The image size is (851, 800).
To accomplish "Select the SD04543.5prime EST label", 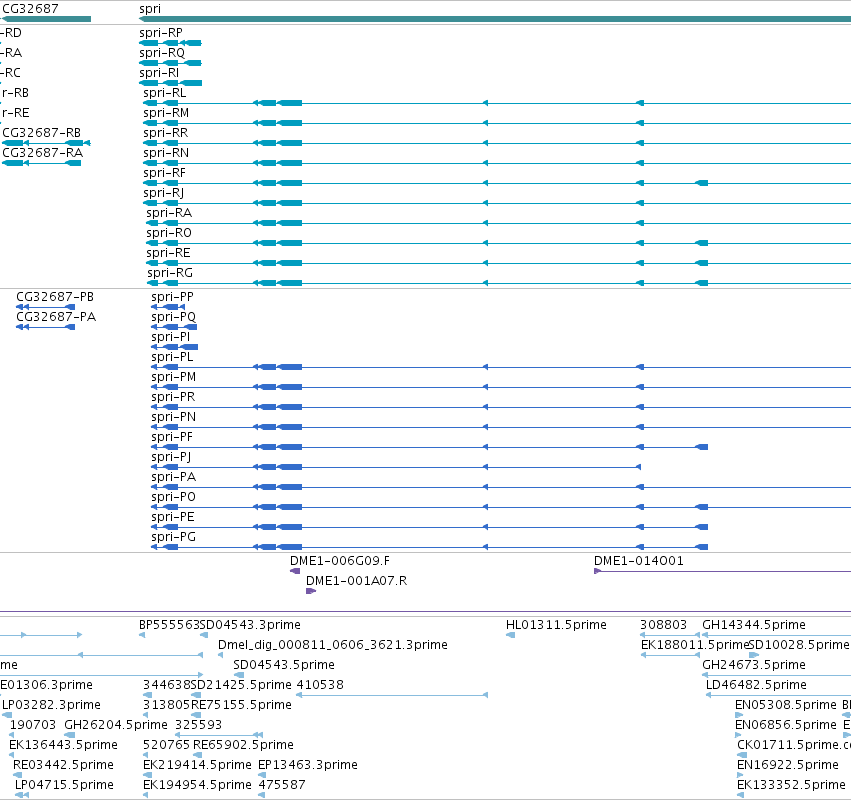I will 283,665.
